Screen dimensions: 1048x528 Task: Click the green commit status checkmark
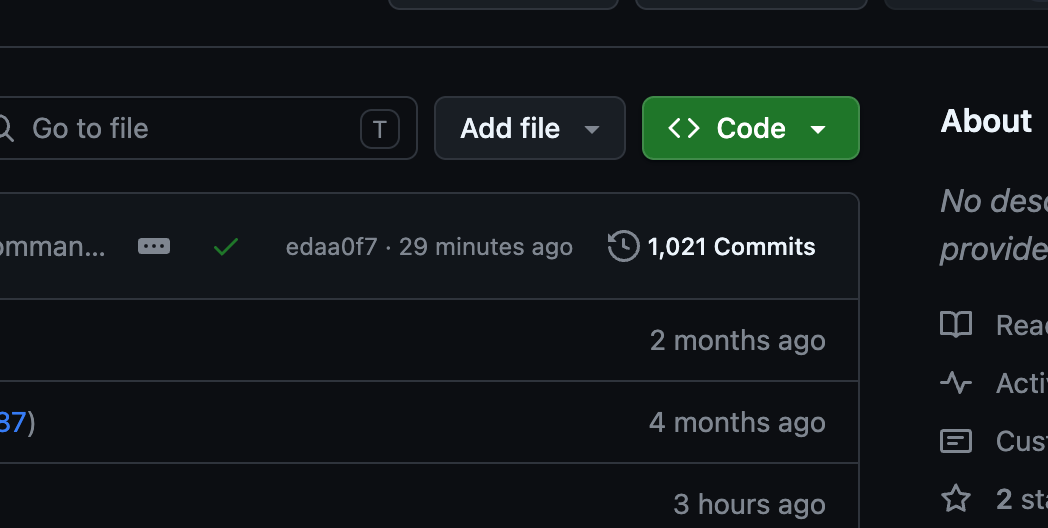tap(226, 247)
